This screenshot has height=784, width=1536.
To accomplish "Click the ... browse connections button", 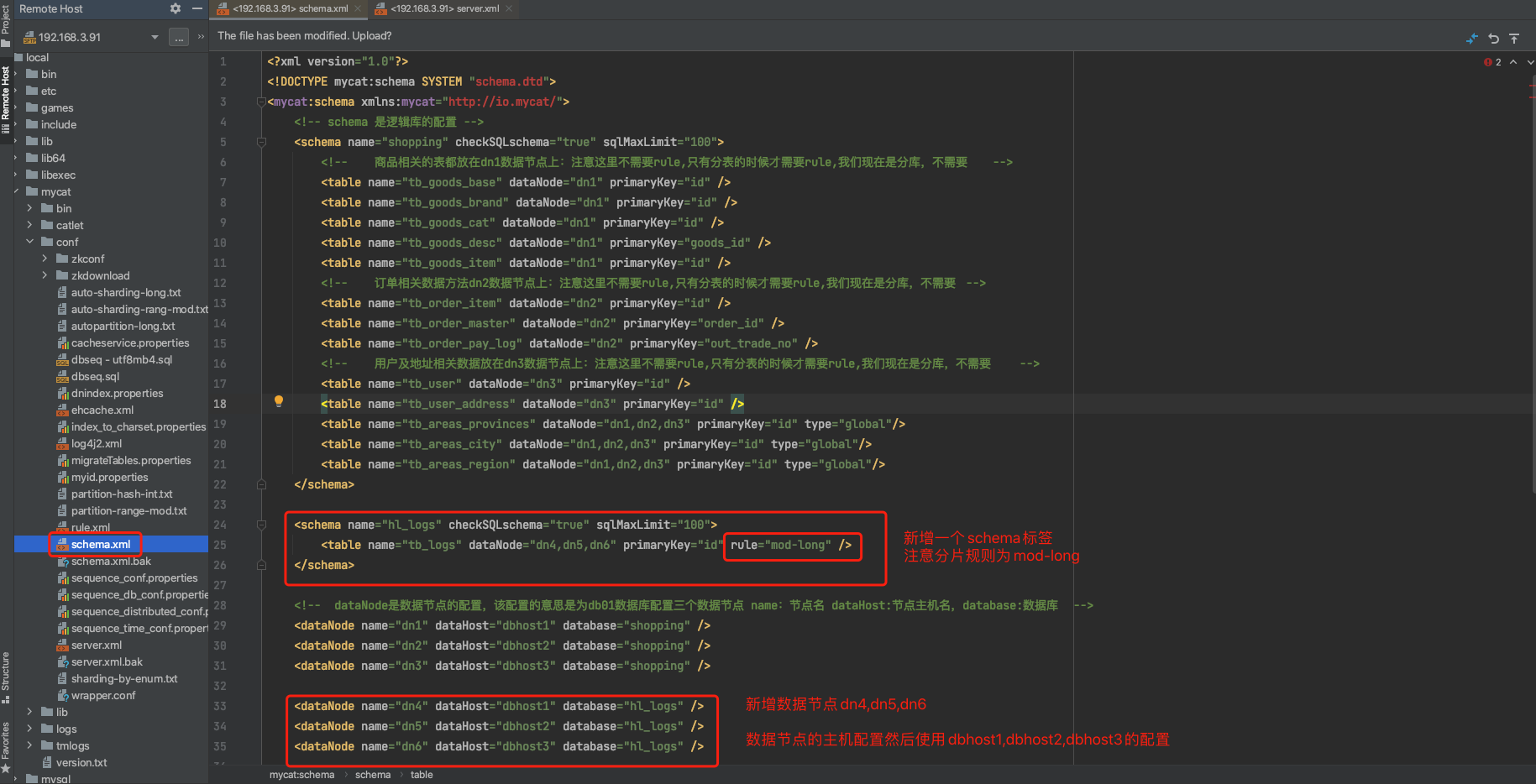I will 179,37.
